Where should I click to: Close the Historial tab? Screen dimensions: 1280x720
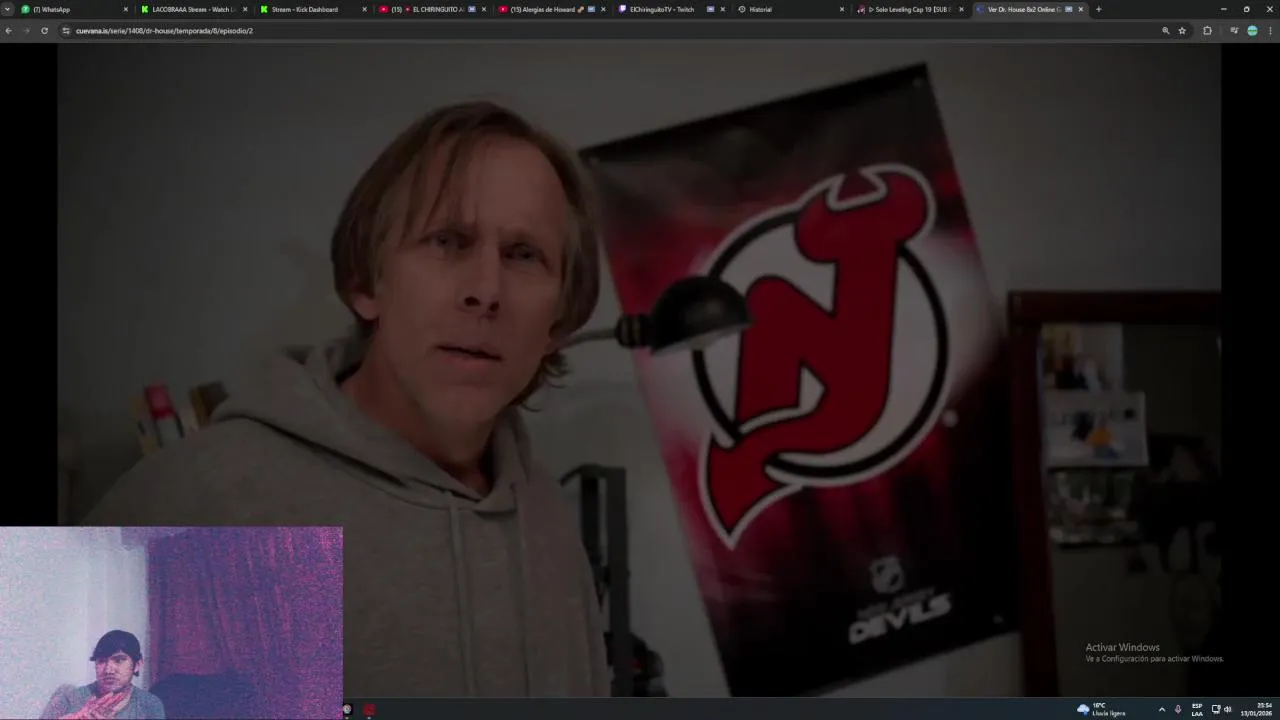(x=842, y=9)
